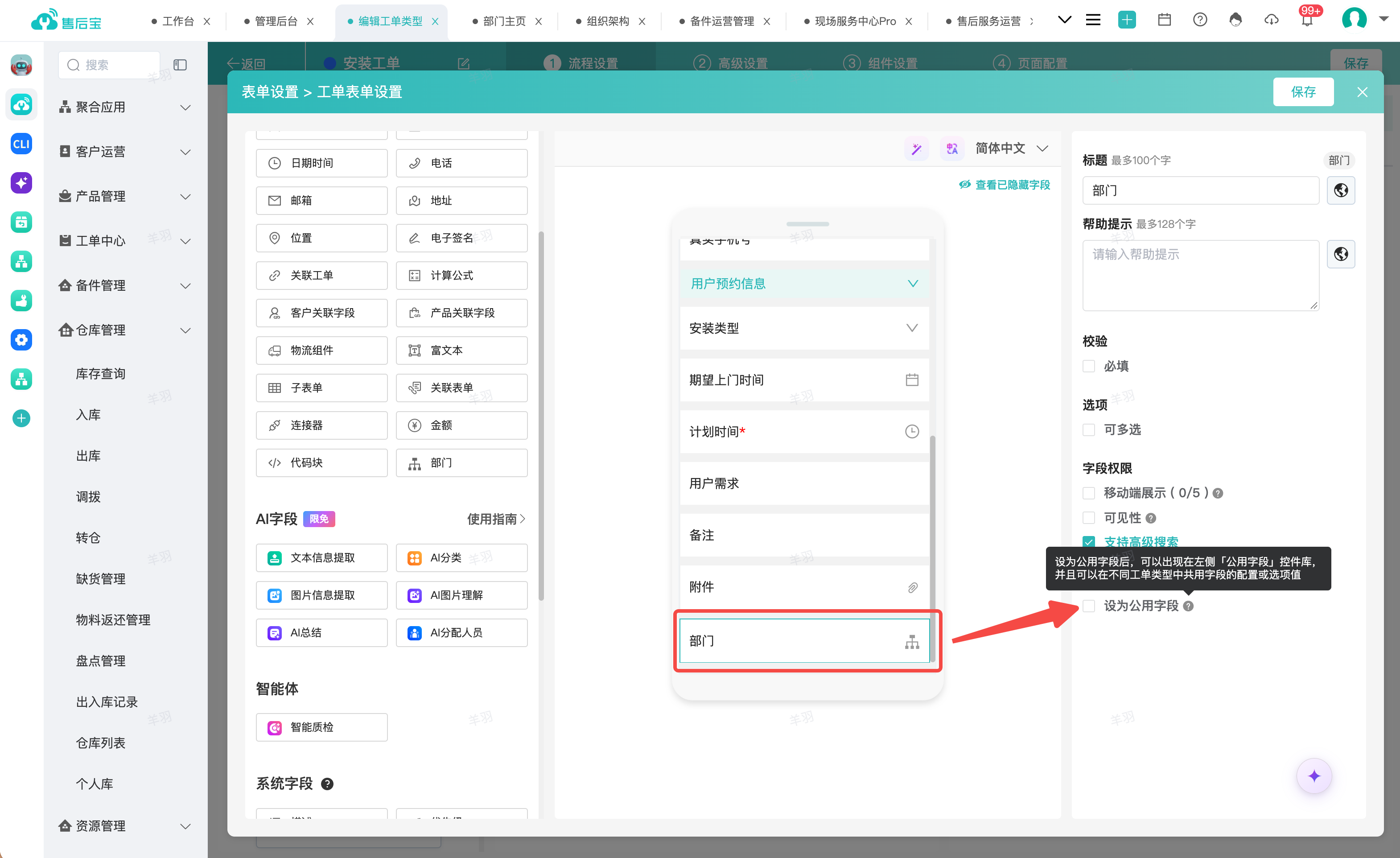This screenshot has width=1400, height=858.
Task: Click the CLI icon in left rail
Action: [x=21, y=144]
